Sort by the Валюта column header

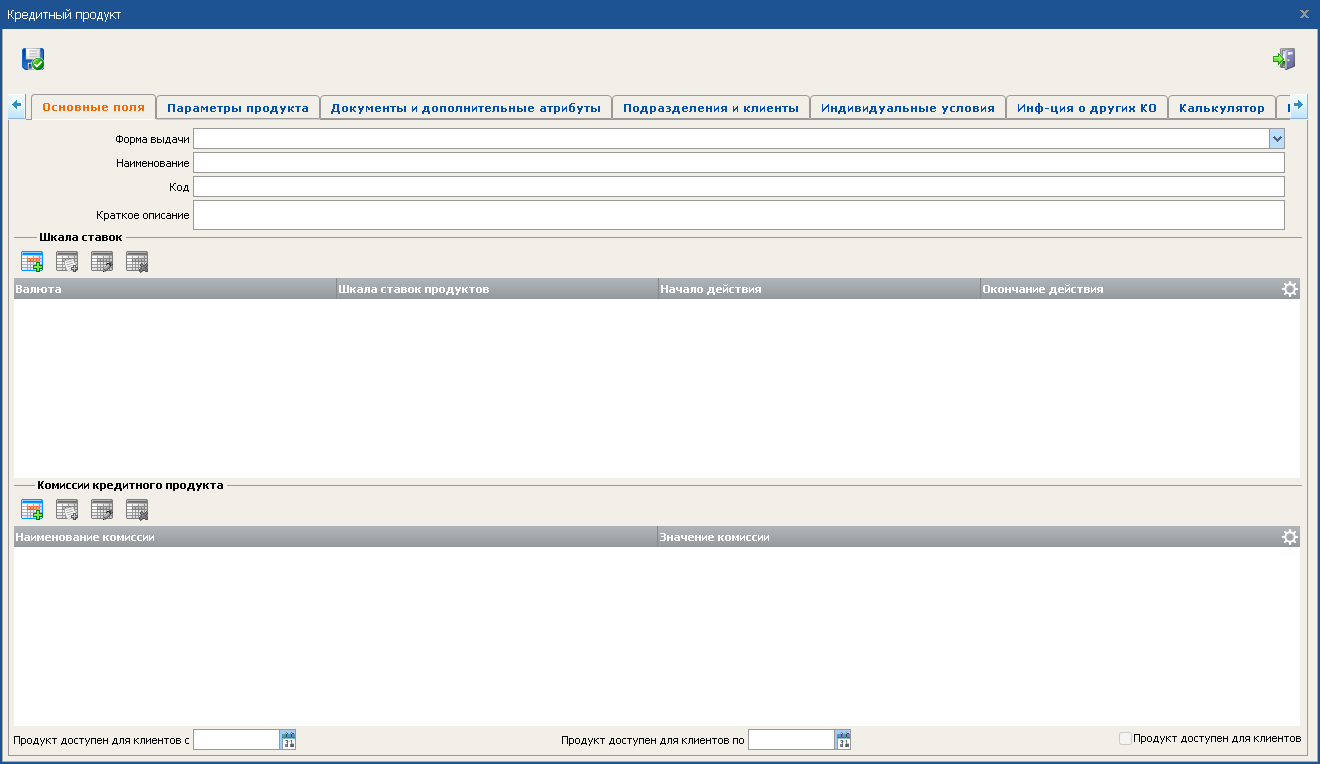click(x=175, y=289)
